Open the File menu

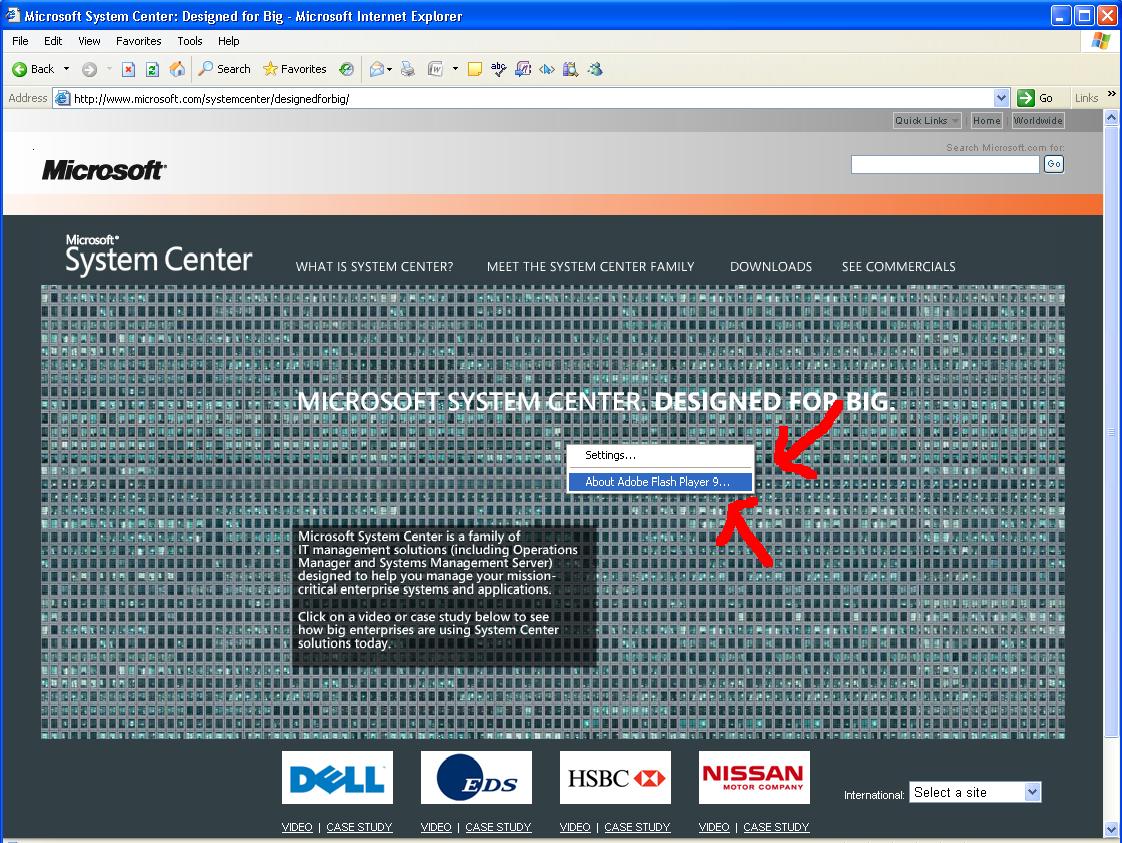click(x=20, y=41)
